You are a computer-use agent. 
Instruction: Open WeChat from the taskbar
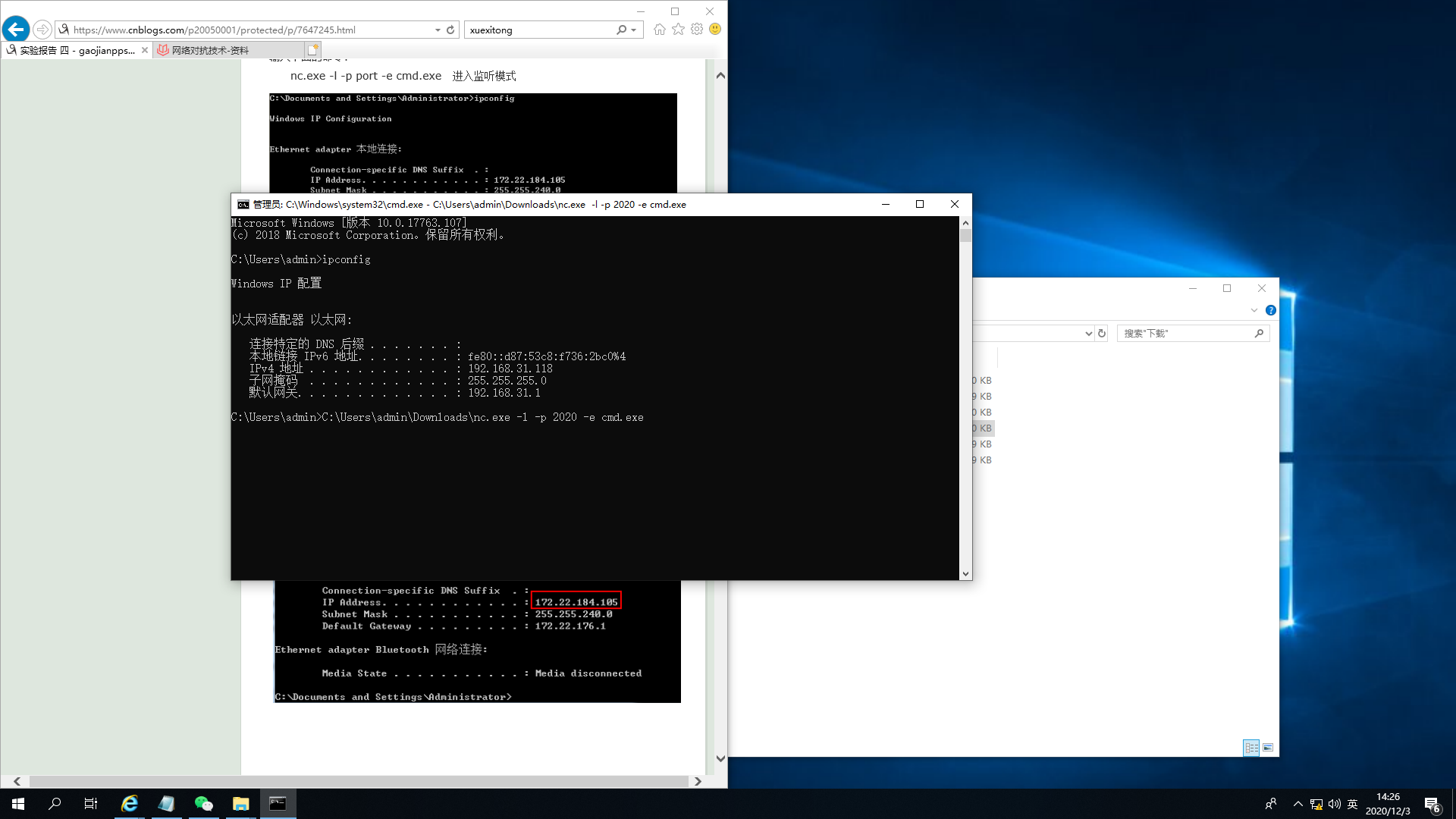(x=203, y=804)
